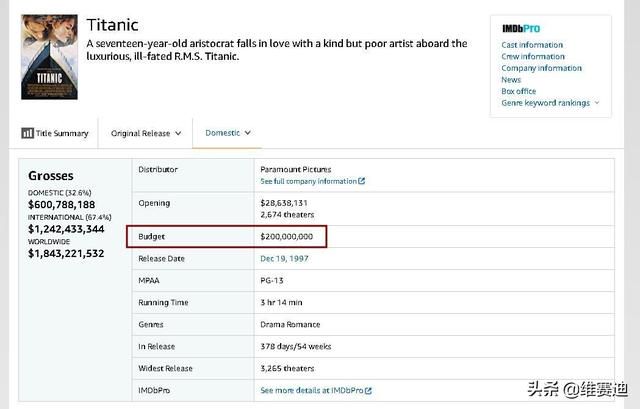
Task: Click the Titanic title heading
Action: pos(113,25)
